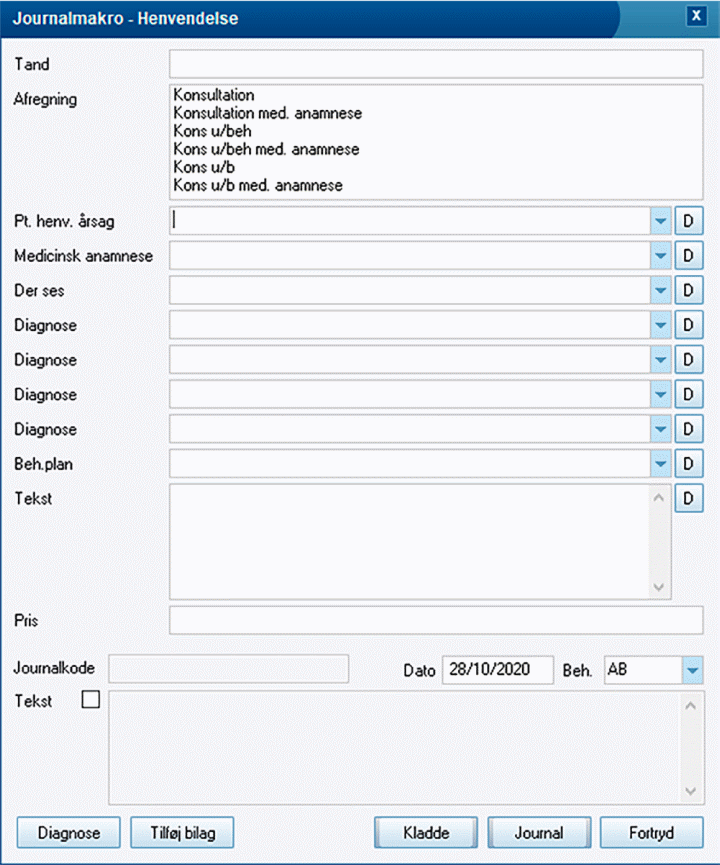Click the D button beside Pt. henv. årsag

pos(688,221)
